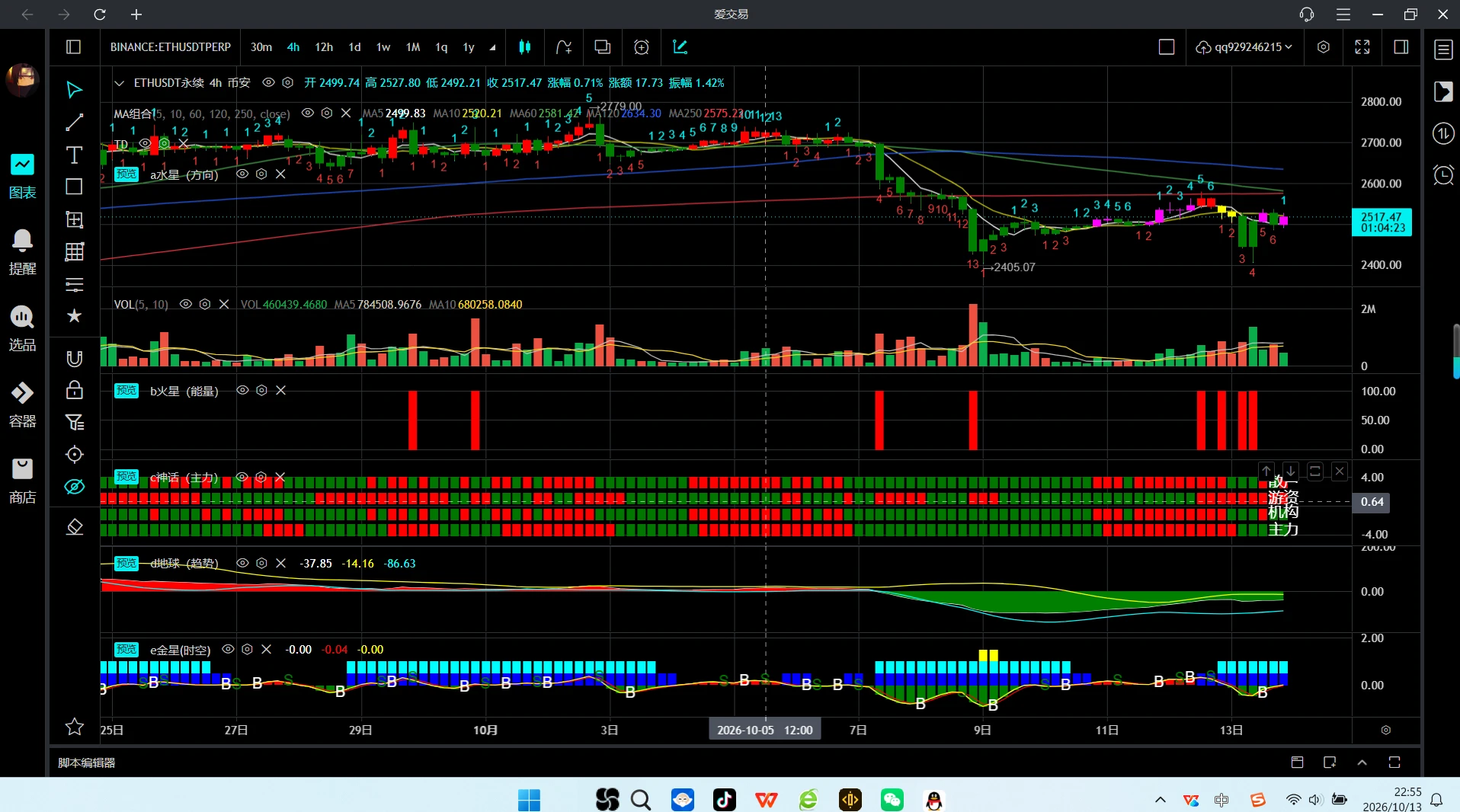Show hidden system tray icons chevron
Viewport: 1460px width, 812px height.
(x=1160, y=800)
